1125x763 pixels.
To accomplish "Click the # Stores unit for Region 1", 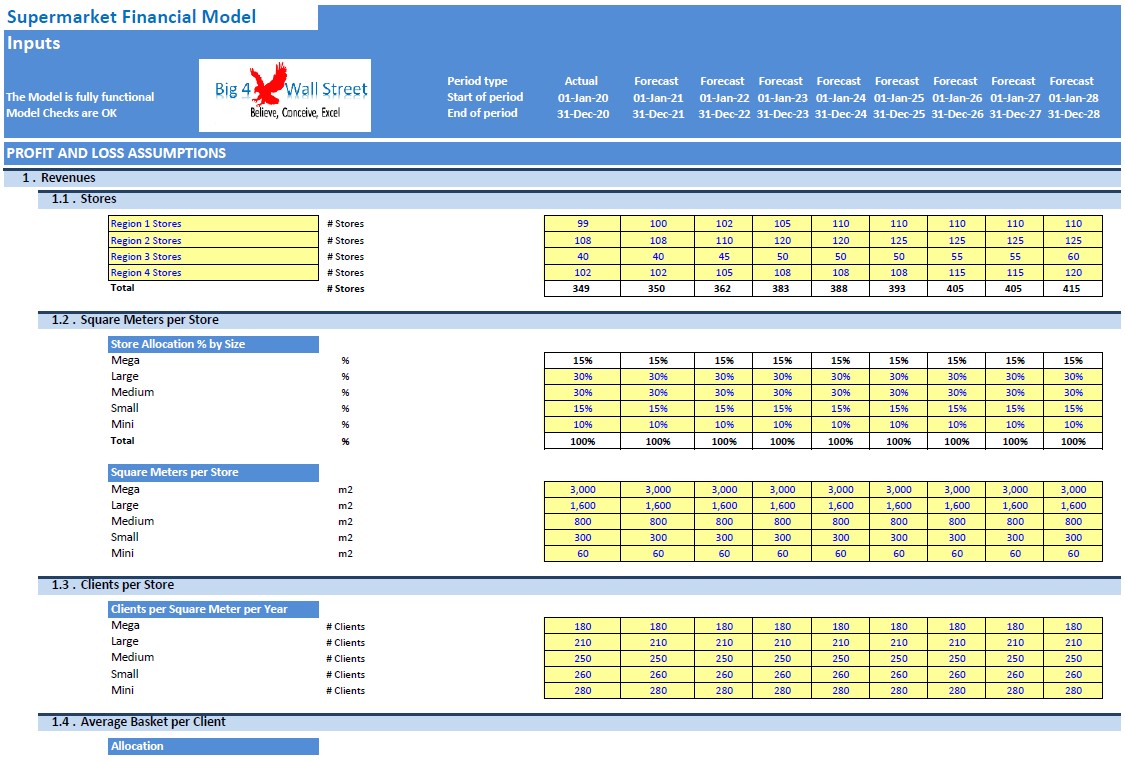I will 345,224.
